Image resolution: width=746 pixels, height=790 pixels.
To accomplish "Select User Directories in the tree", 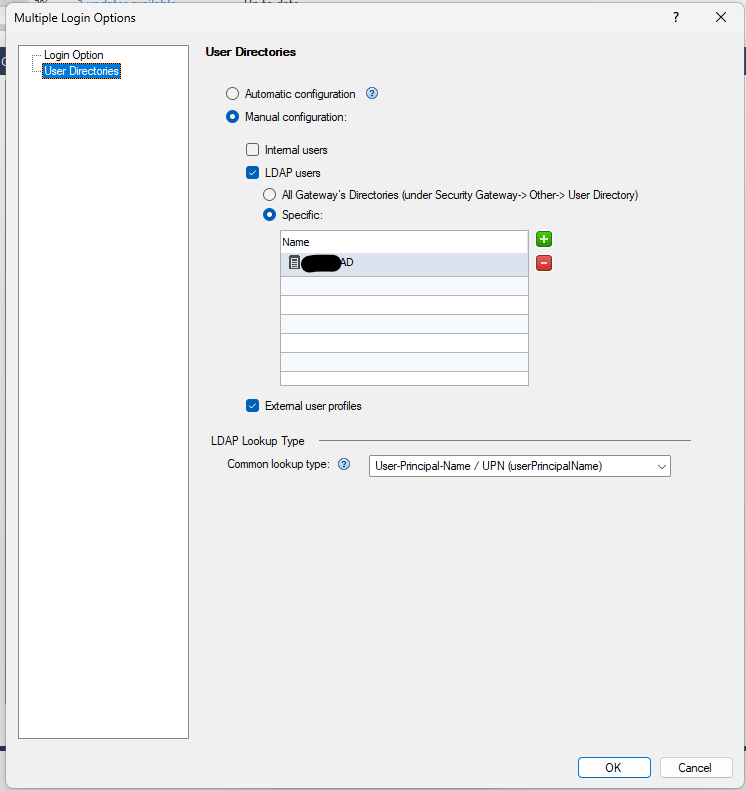I will coord(82,71).
